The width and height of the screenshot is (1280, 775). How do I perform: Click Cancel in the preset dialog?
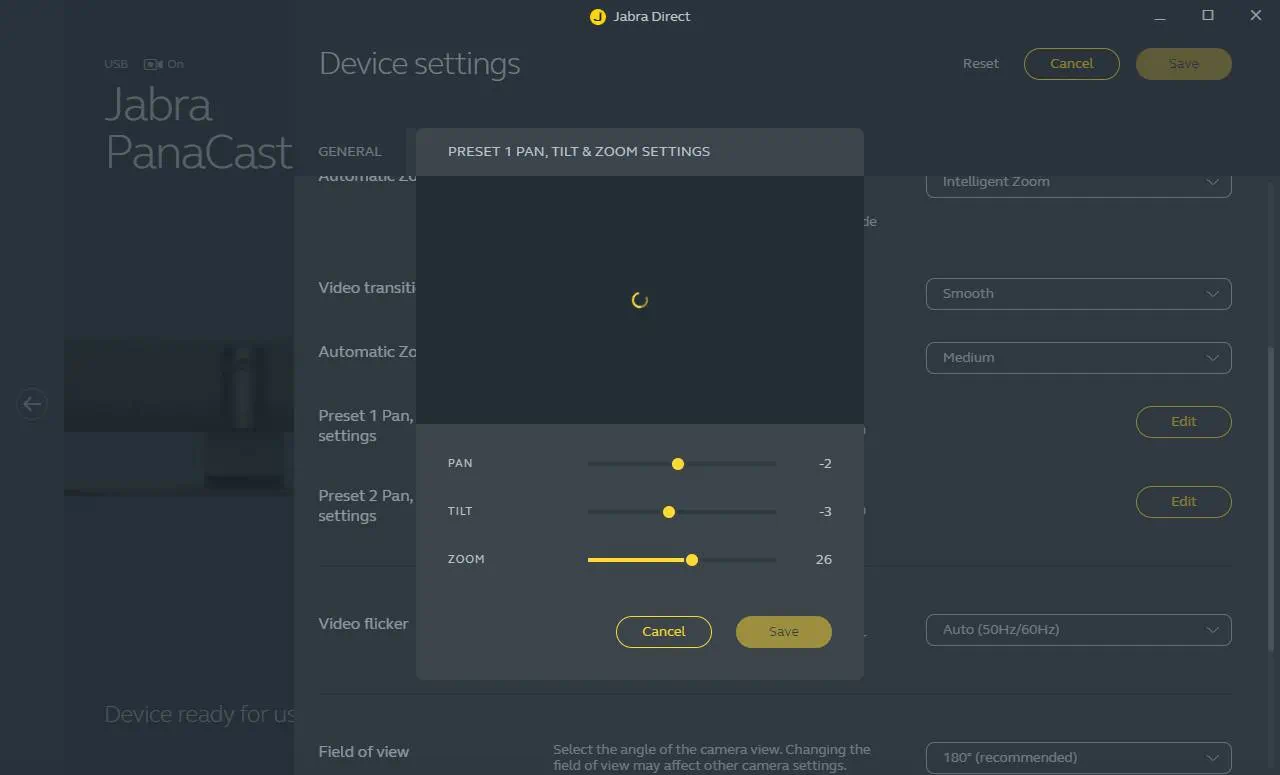click(664, 632)
